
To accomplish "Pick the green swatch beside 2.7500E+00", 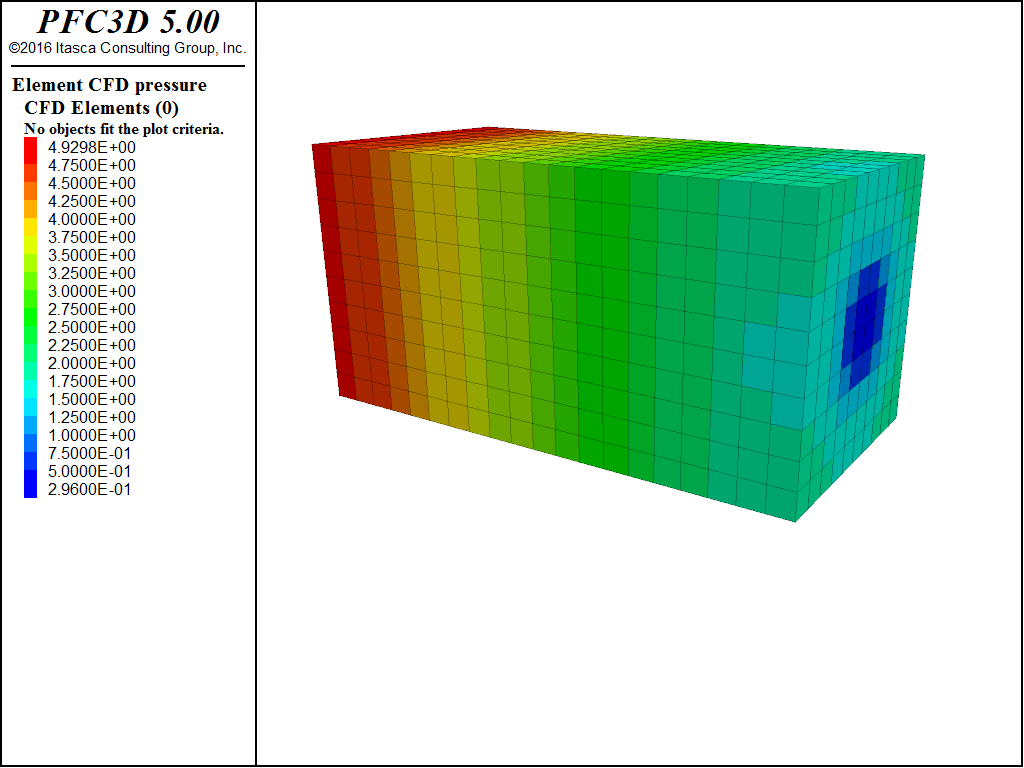I will [x=30, y=309].
